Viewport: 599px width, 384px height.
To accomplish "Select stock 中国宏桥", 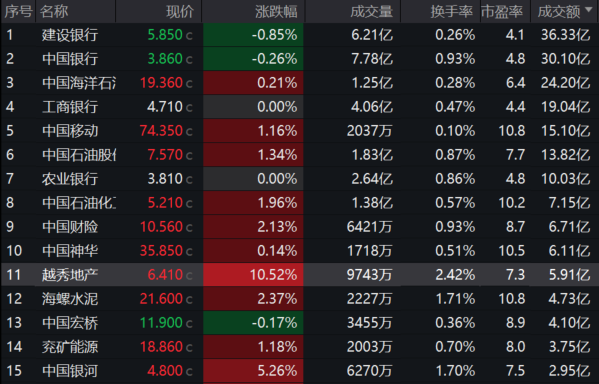I will point(70,323).
